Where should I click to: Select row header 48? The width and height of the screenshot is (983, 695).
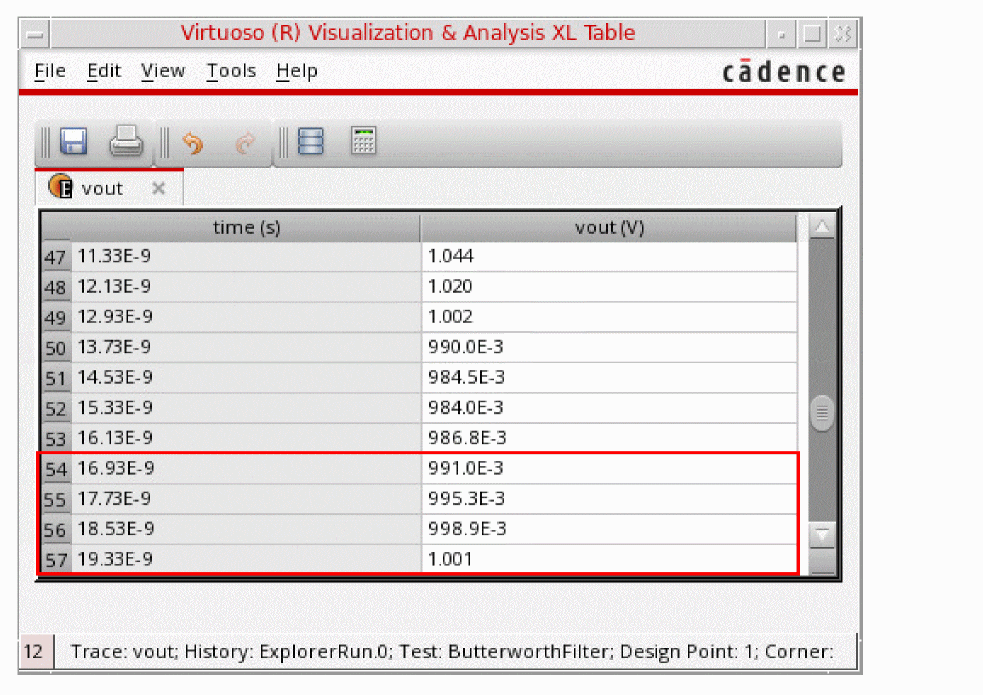pyautogui.click(x=56, y=287)
